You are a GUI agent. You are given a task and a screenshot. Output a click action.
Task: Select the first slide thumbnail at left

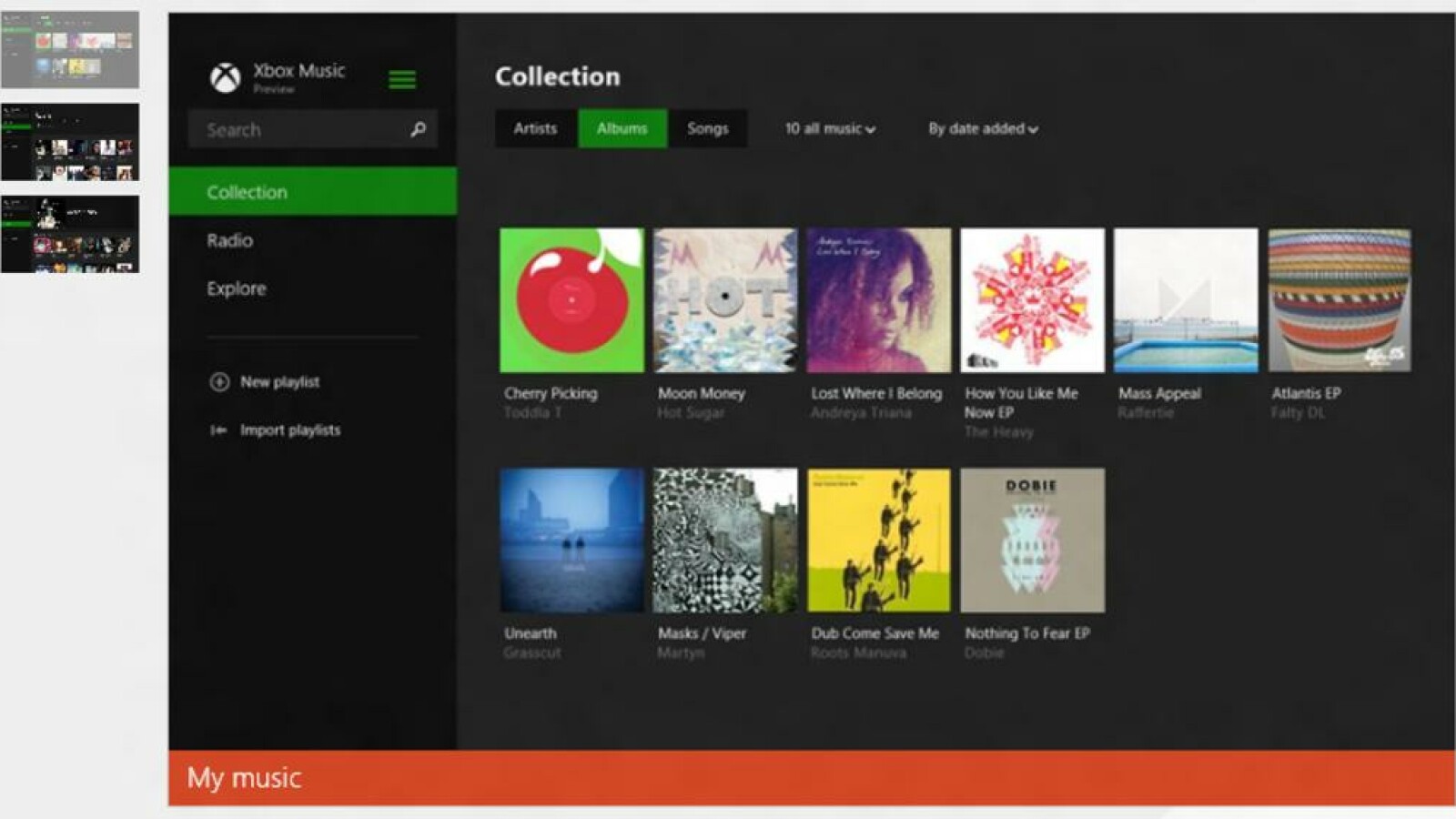pyautogui.click(x=70, y=50)
